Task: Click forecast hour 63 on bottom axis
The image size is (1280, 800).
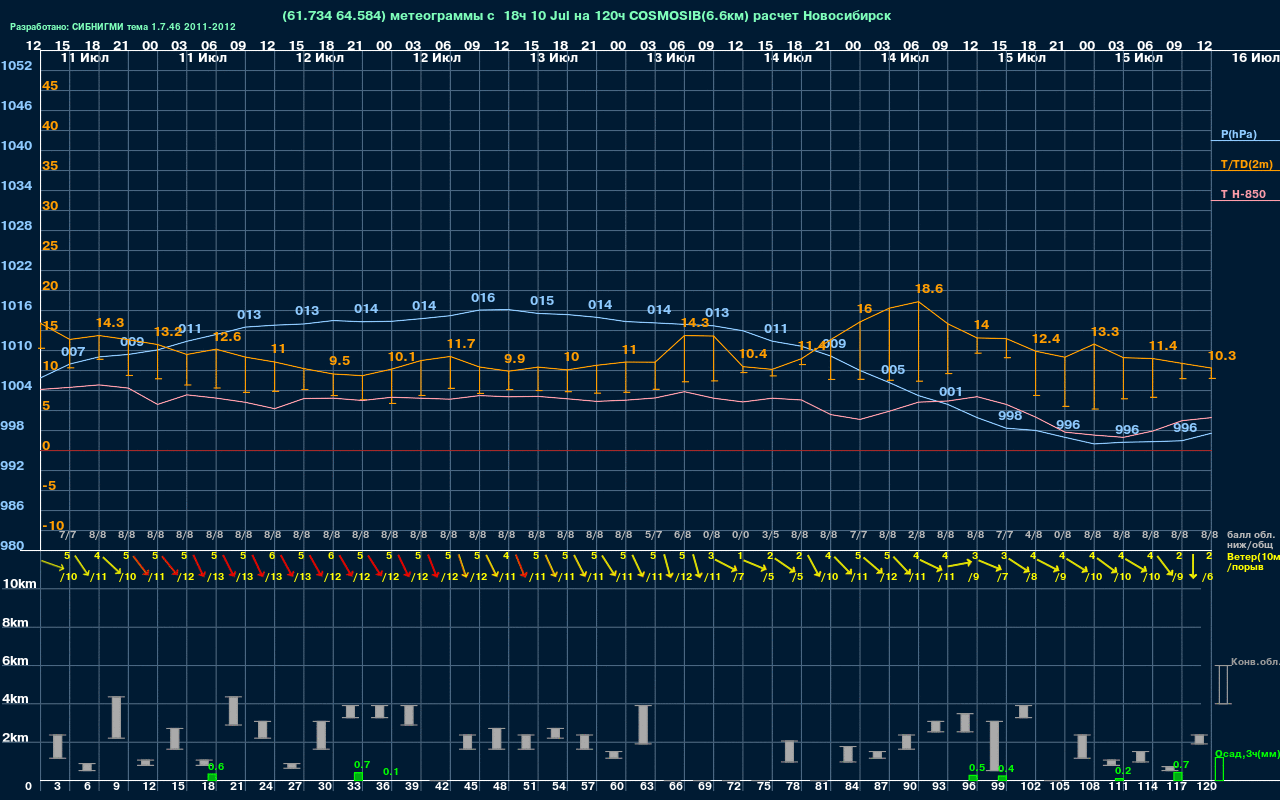Action: pyautogui.click(x=646, y=787)
